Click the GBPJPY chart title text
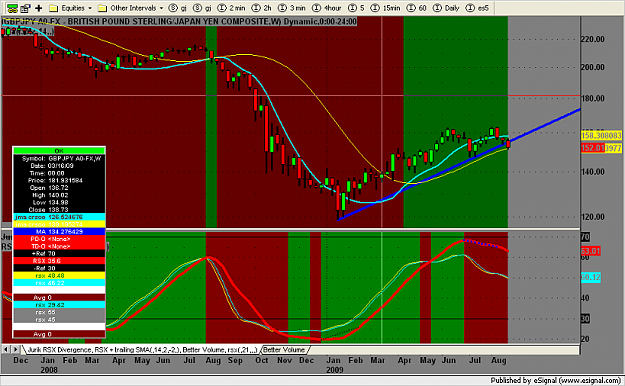The image size is (625, 386). pos(179,22)
